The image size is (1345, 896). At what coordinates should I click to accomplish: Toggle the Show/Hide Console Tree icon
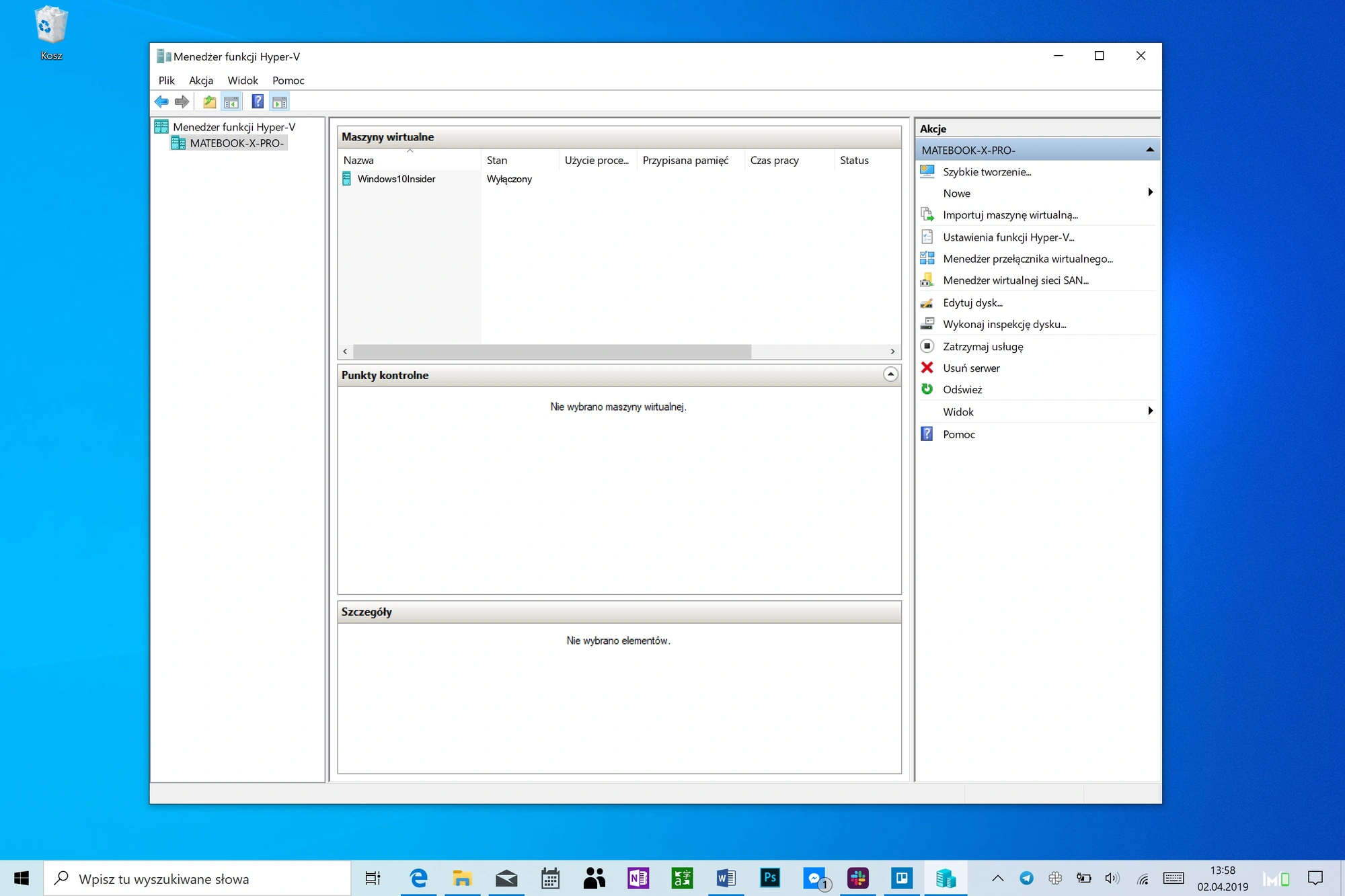[231, 102]
